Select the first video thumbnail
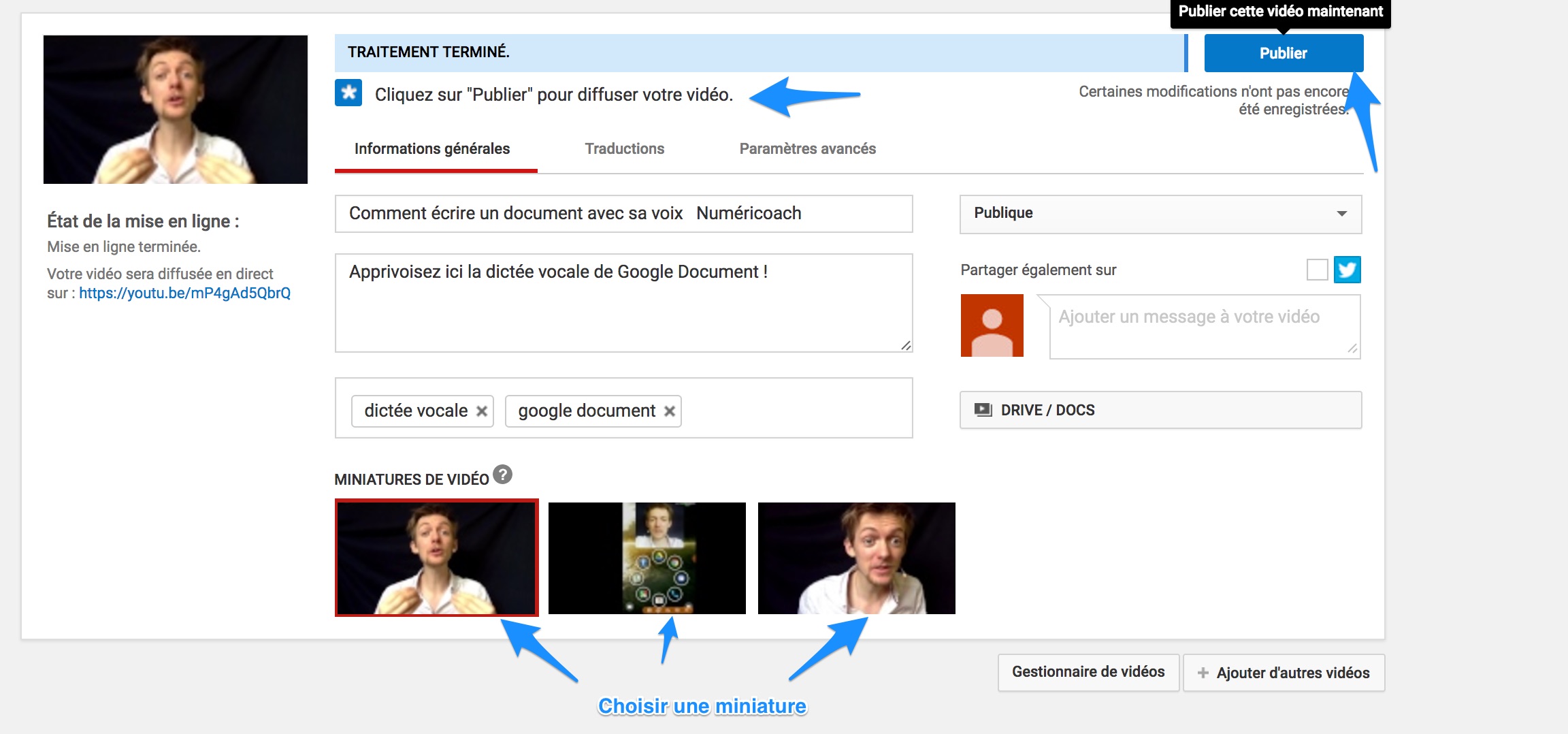The height and width of the screenshot is (734, 1568). [x=437, y=558]
